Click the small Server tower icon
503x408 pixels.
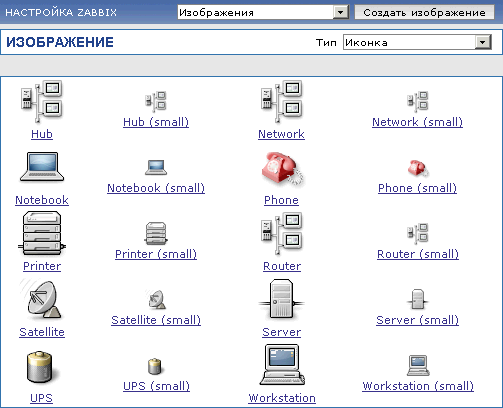pos(418,299)
